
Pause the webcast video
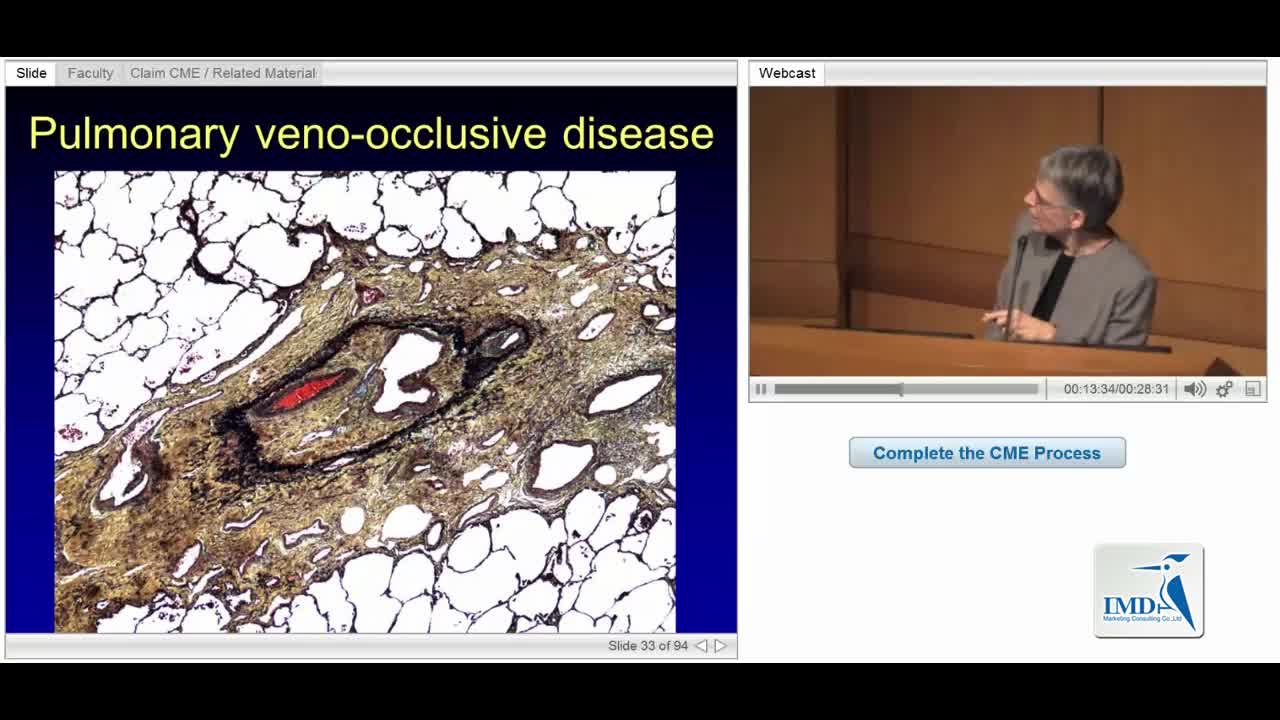pyautogui.click(x=761, y=389)
